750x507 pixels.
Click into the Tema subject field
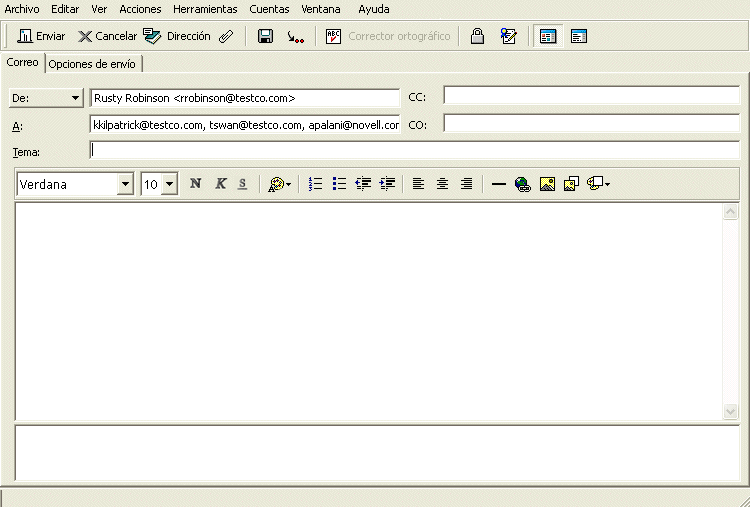[415, 150]
